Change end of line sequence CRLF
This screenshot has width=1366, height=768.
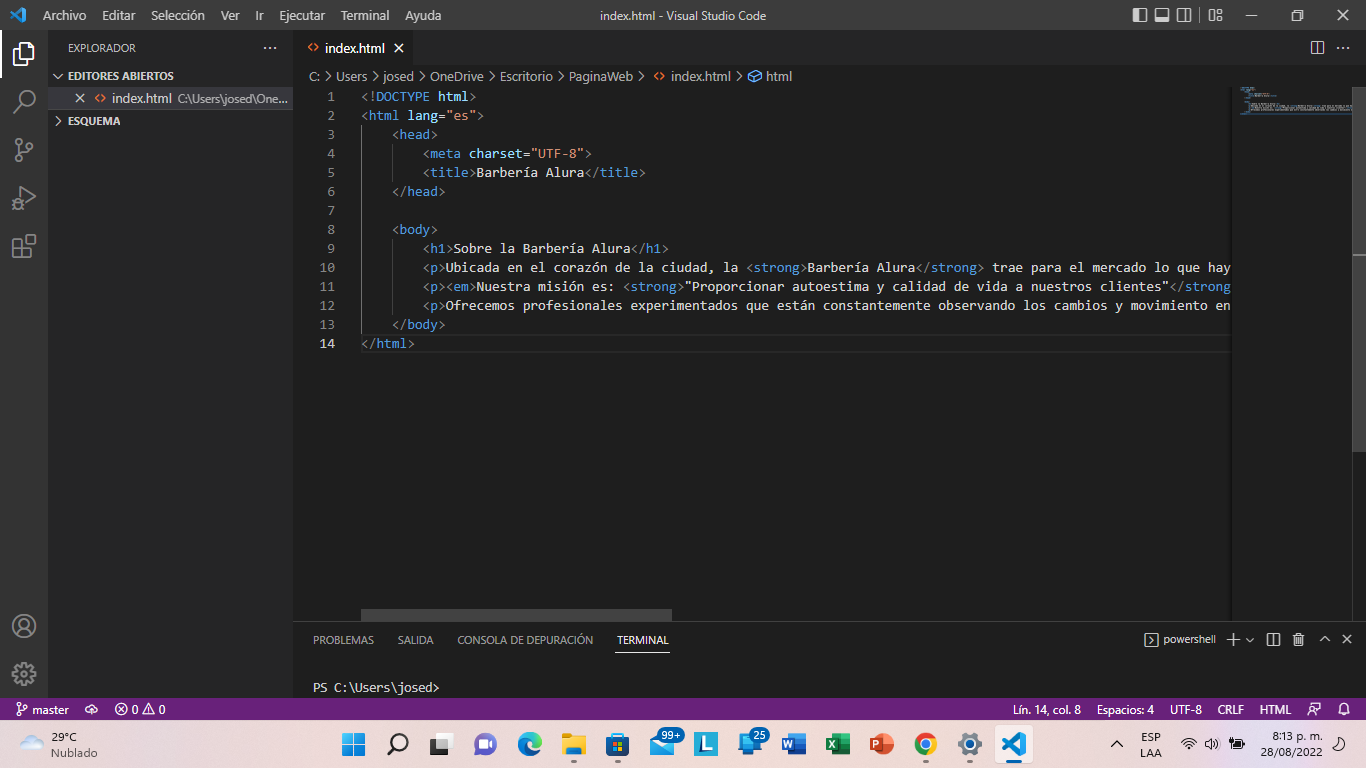[x=1230, y=709]
